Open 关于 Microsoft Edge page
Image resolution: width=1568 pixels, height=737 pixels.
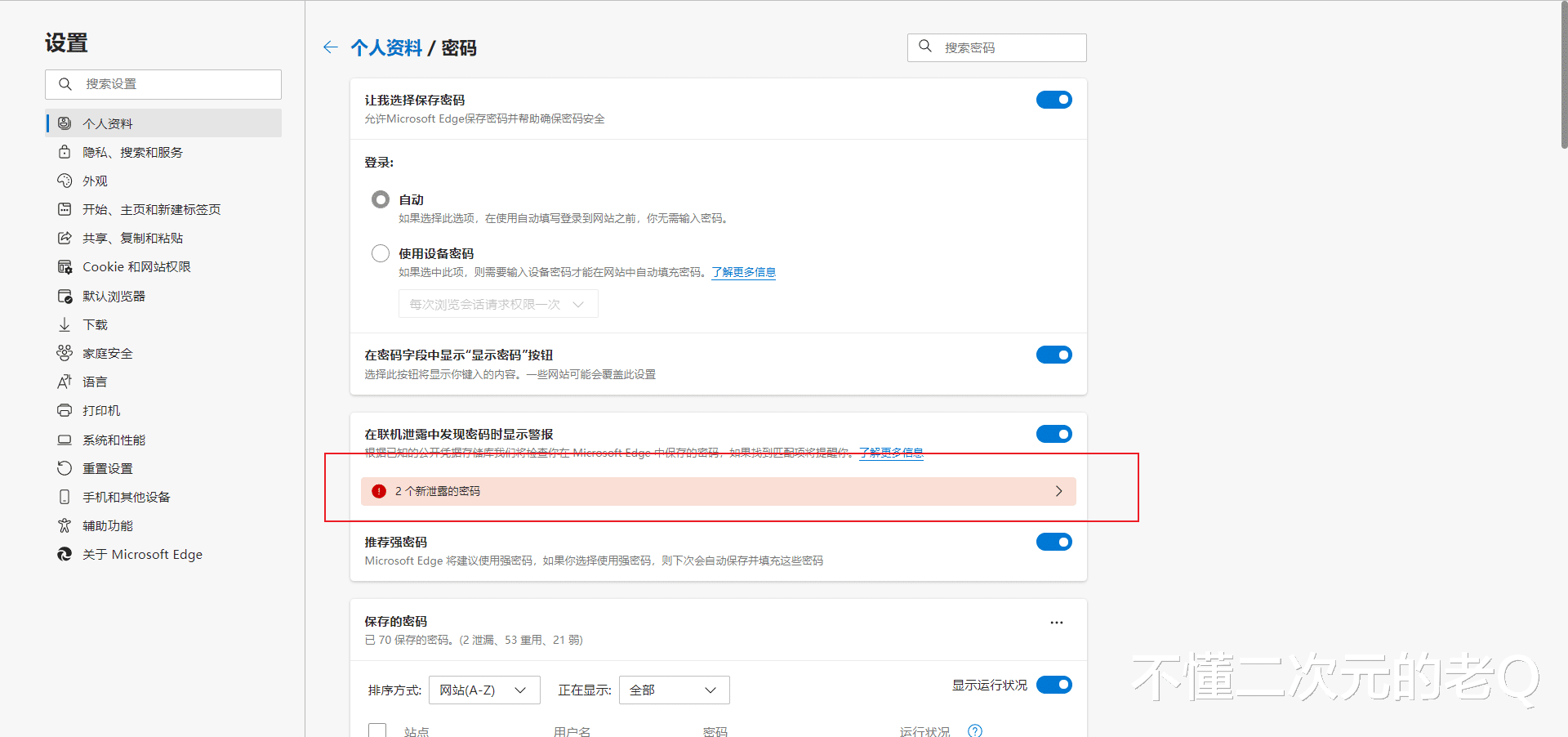pos(163,554)
